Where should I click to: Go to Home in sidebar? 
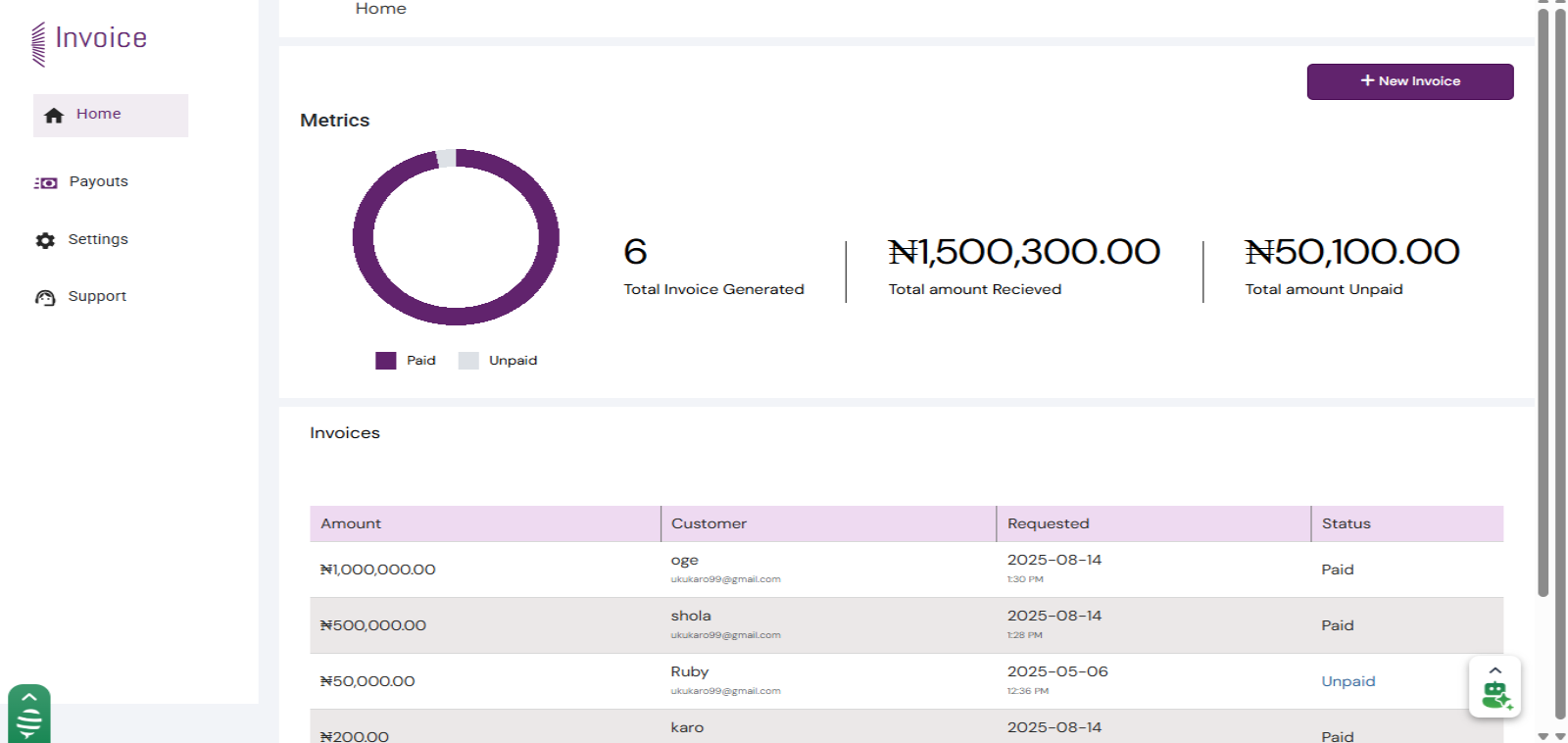[111, 115]
